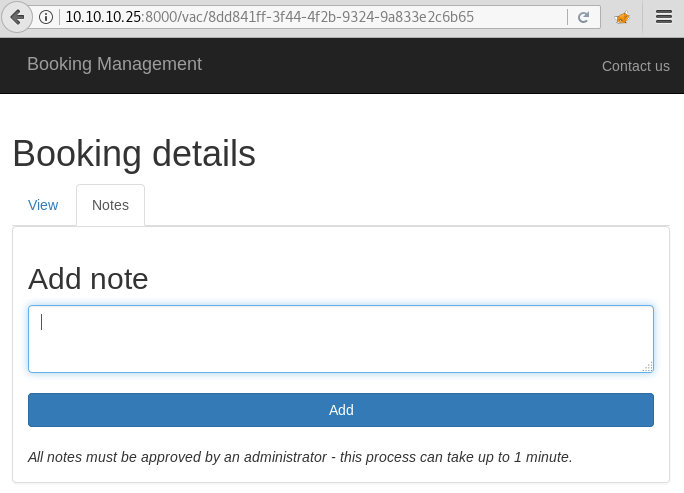Follow the Contact us link
Image resolution: width=684 pixels, height=493 pixels.
click(635, 66)
